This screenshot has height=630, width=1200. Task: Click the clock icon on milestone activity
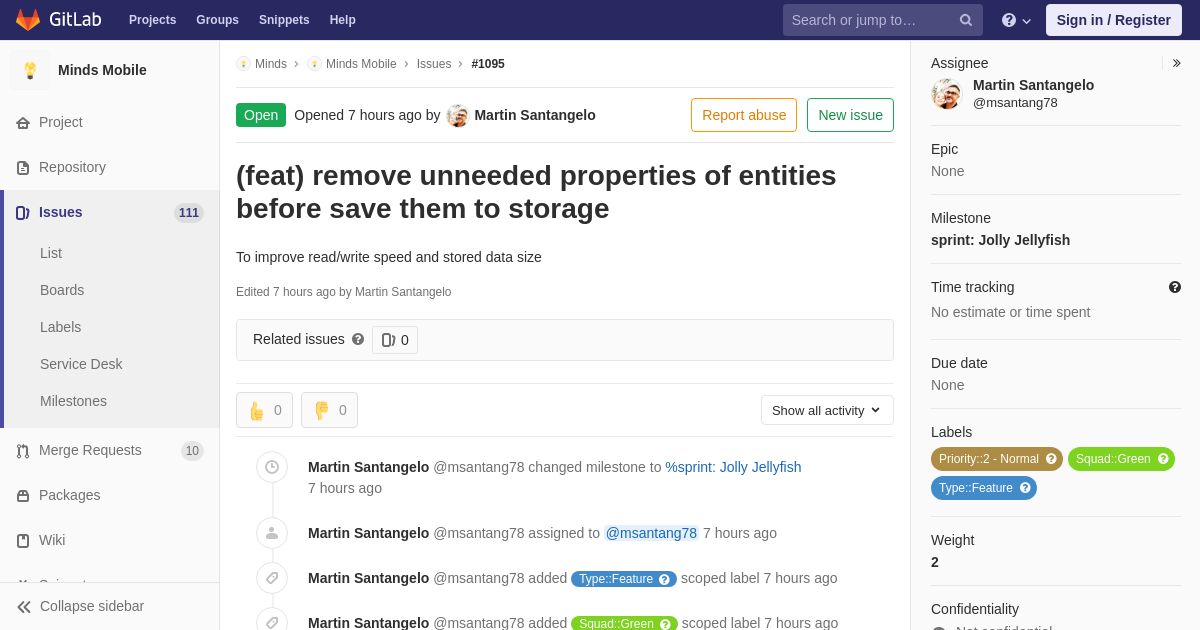pos(272,467)
